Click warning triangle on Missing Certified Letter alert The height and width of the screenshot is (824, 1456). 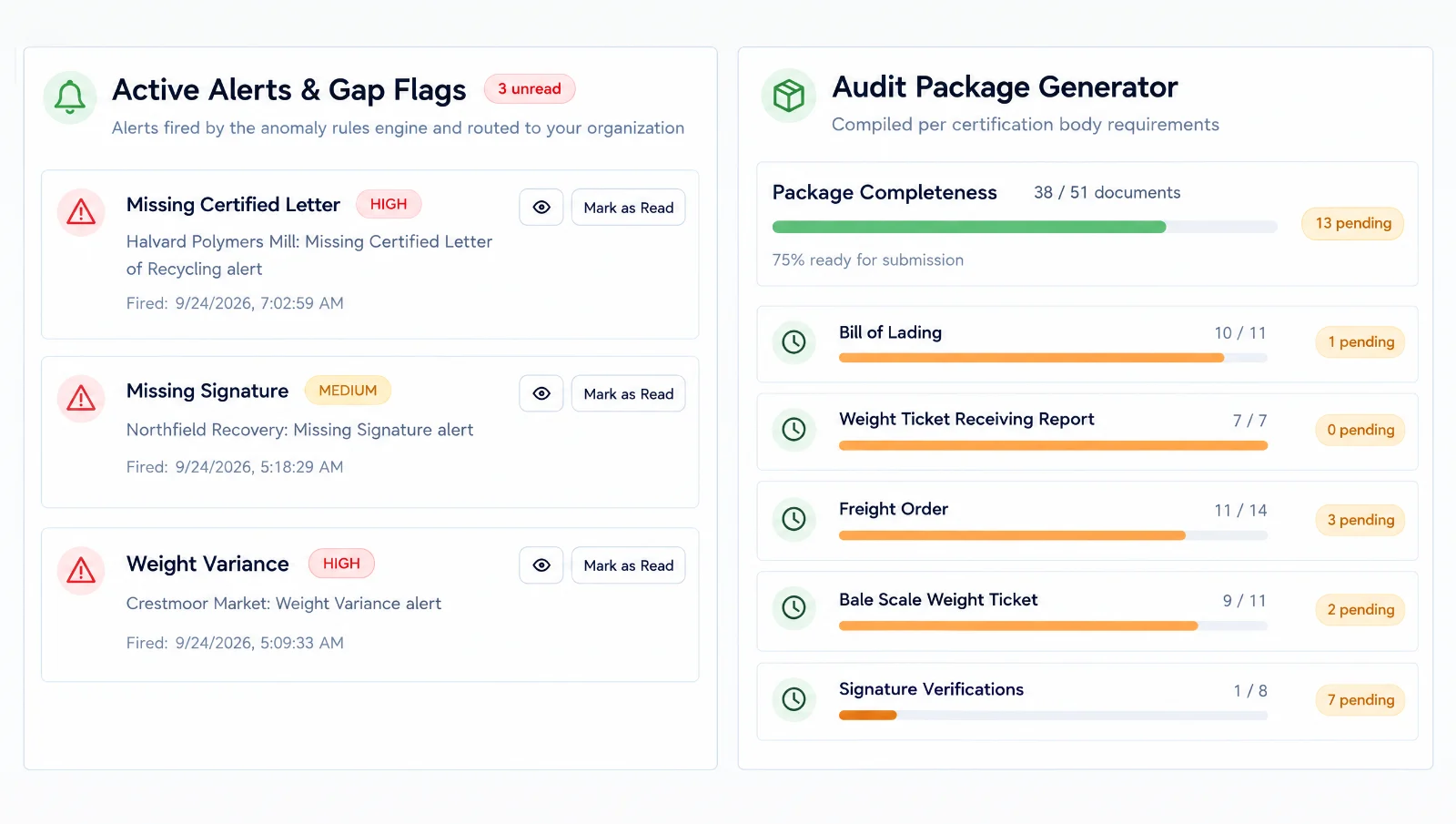tap(81, 212)
